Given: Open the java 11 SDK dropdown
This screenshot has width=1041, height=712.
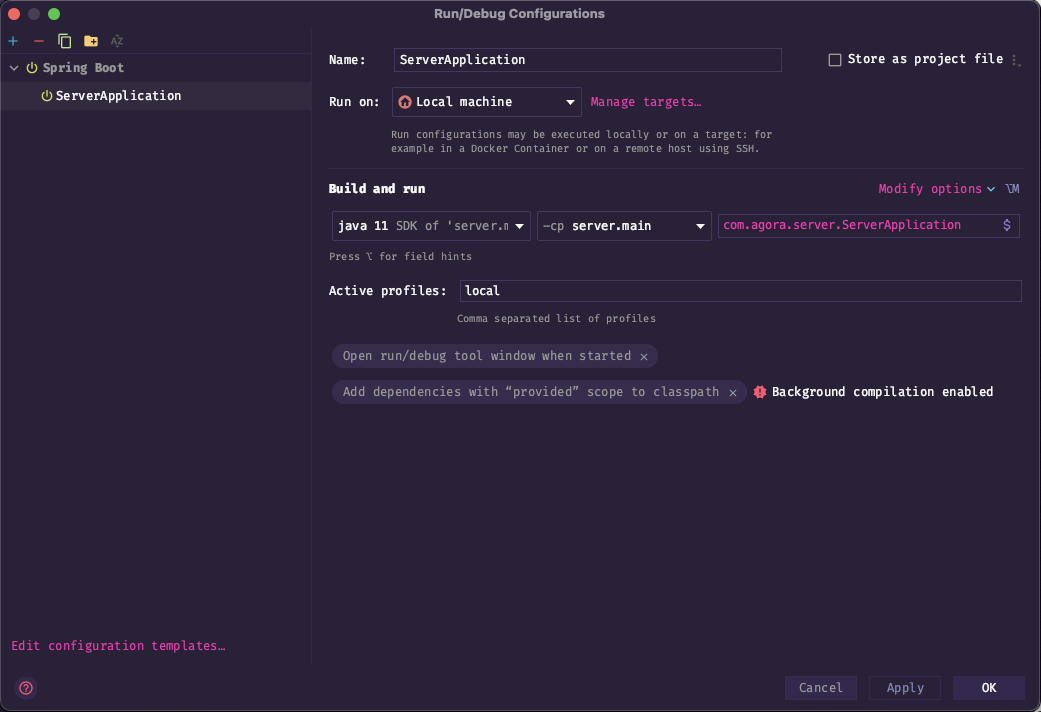Looking at the screenshot, I should point(431,226).
